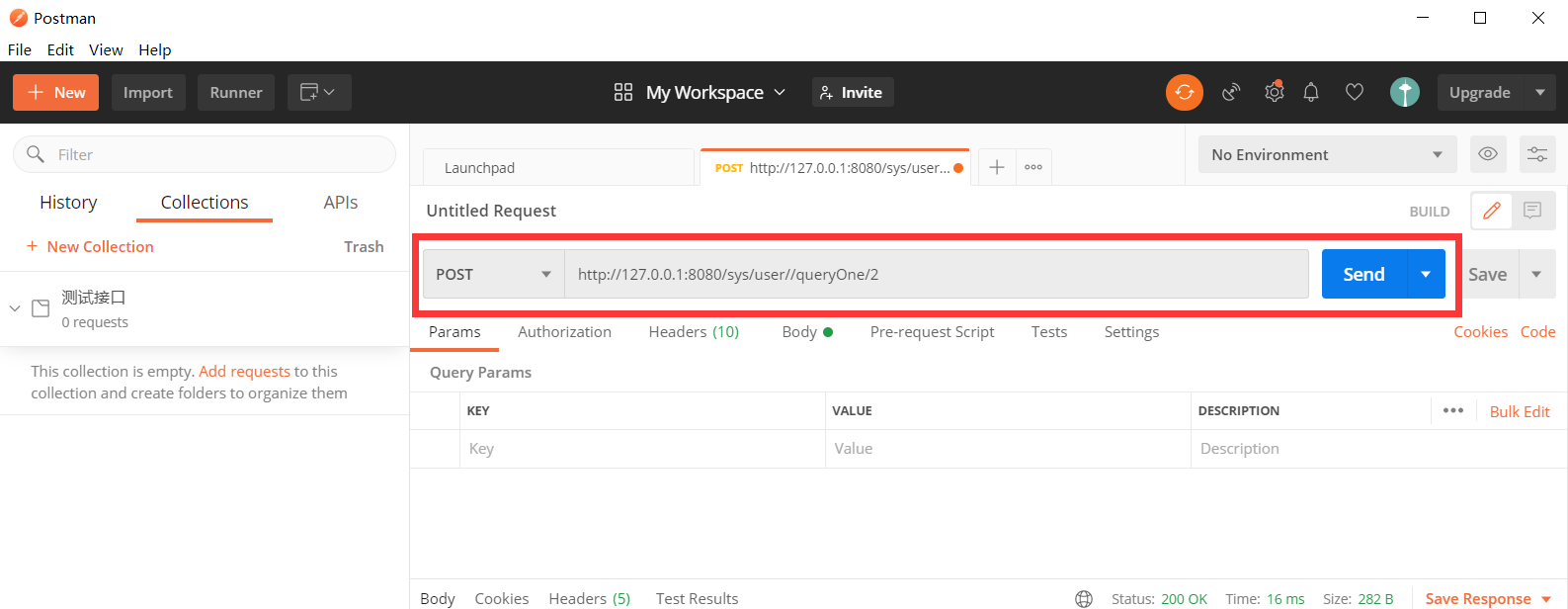Collapse the 测试接口 collection chevron

(x=15, y=308)
